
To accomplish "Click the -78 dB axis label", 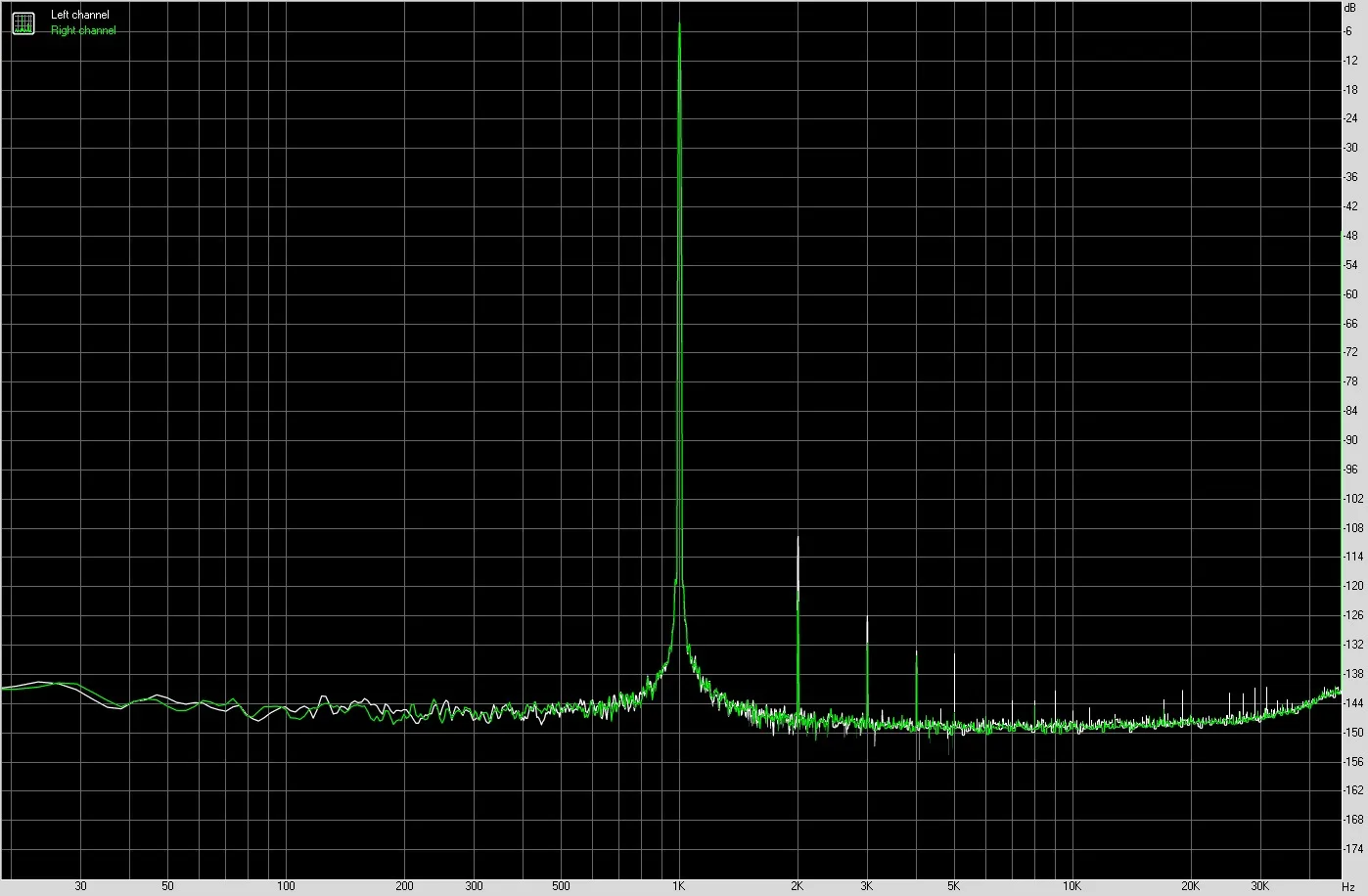I will (1350, 381).
